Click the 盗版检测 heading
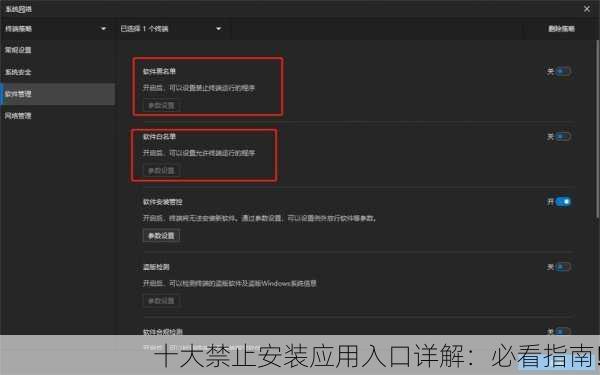 [x=156, y=267]
